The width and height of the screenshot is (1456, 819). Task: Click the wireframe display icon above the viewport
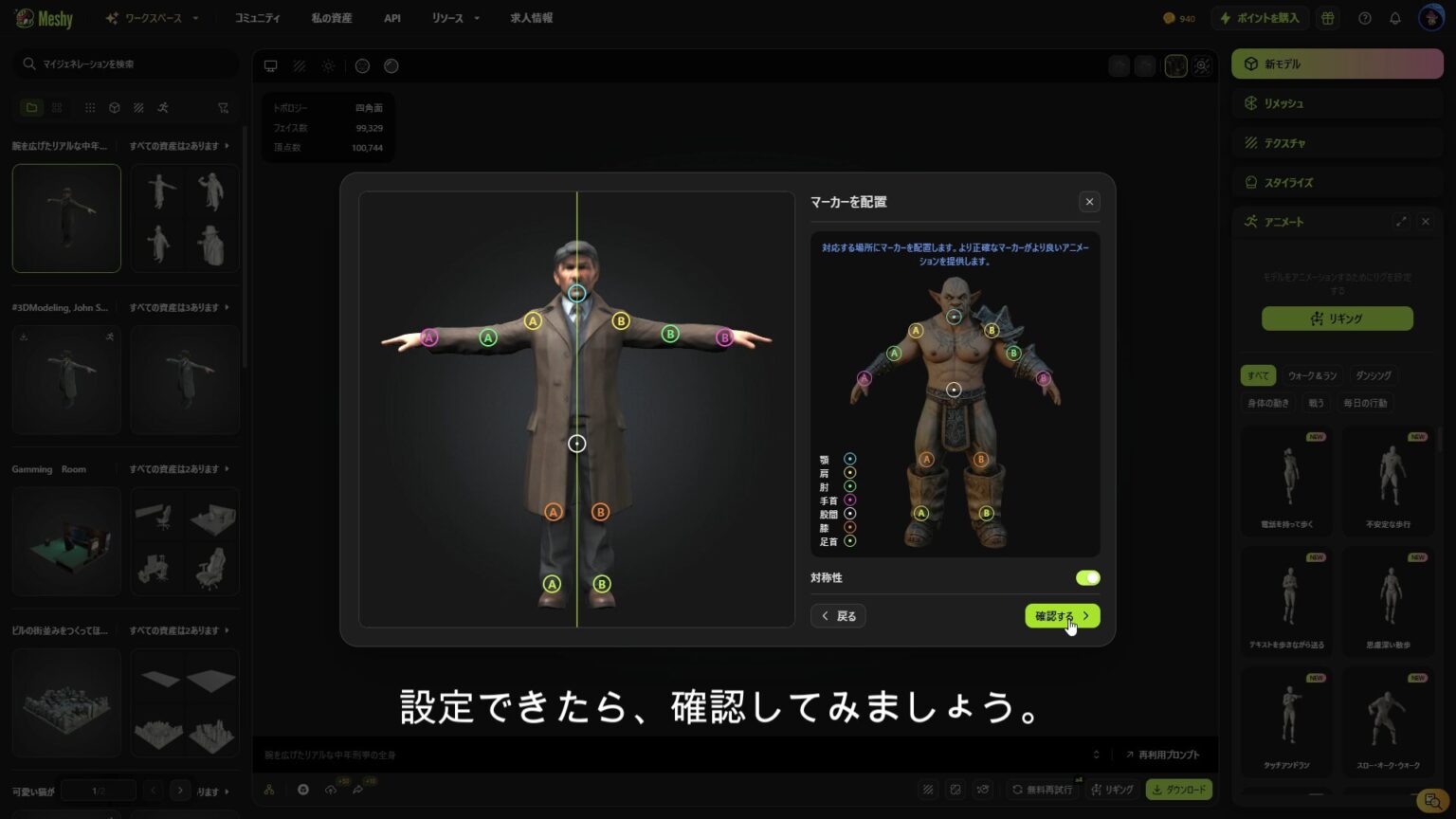pos(300,65)
